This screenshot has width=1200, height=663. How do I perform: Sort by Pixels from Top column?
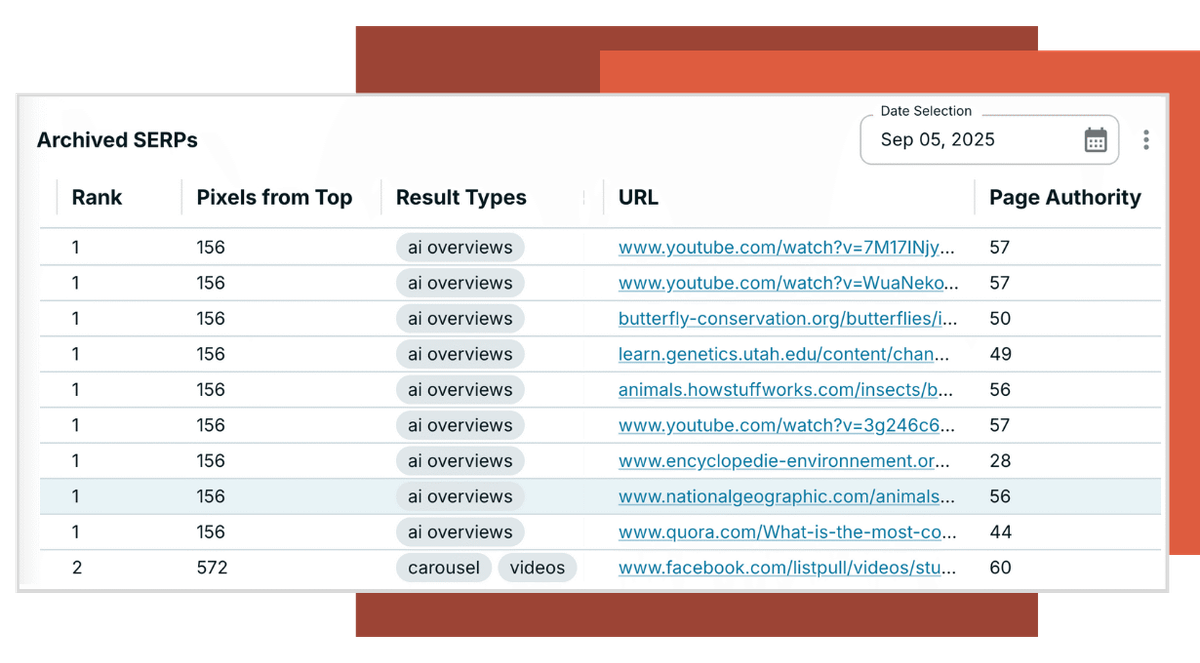pyautogui.click(x=274, y=197)
